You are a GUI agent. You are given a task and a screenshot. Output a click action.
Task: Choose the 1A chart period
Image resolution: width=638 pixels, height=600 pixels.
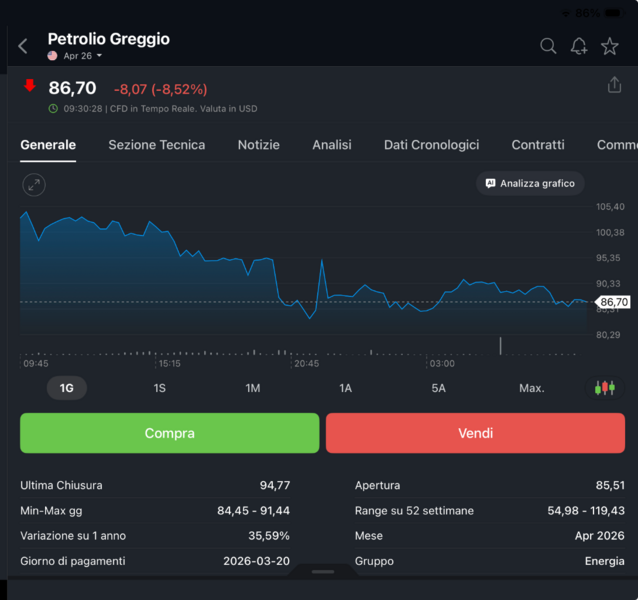[346, 388]
